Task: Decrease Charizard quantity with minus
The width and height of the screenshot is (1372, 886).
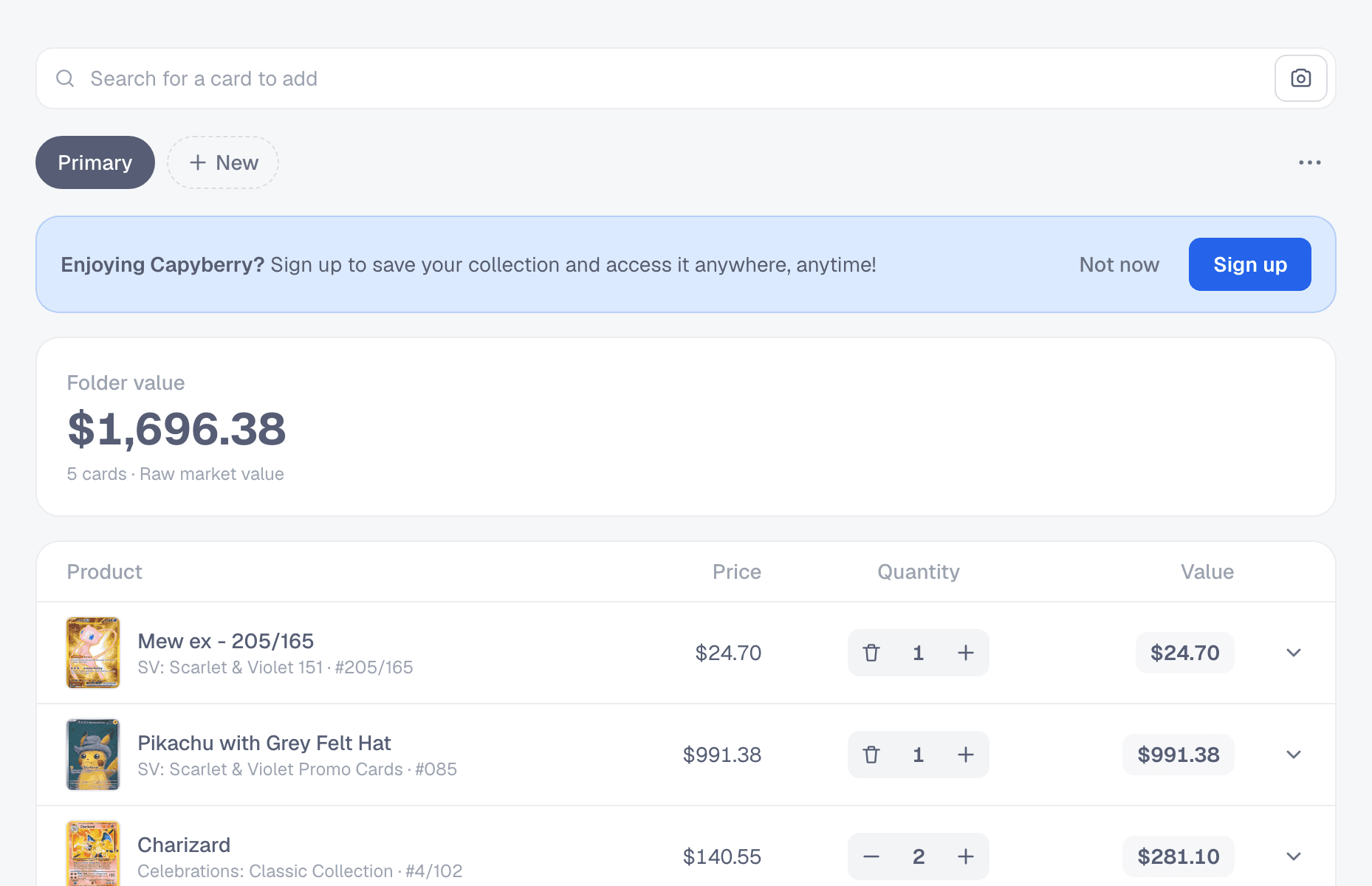Action: pos(871,856)
